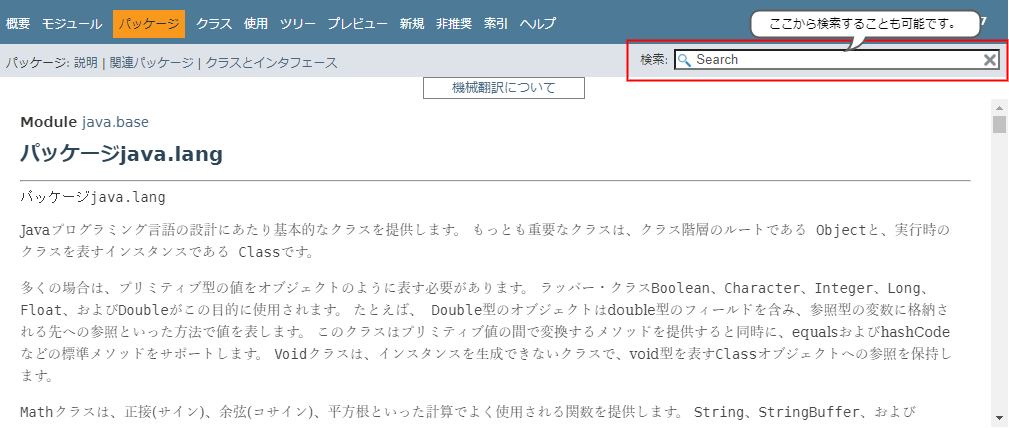Jump to the クラスとインタフェース section link

[x=272, y=62]
